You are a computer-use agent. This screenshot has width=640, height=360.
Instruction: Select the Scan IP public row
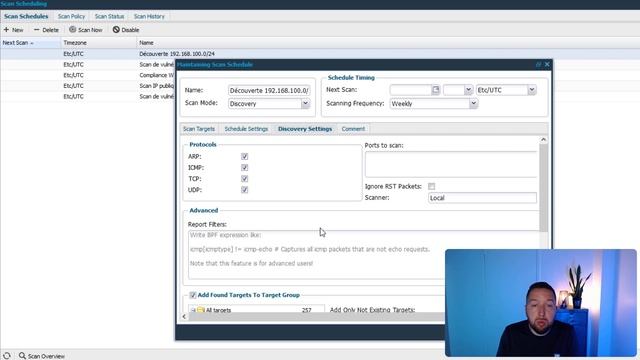pyautogui.click(x=87, y=86)
